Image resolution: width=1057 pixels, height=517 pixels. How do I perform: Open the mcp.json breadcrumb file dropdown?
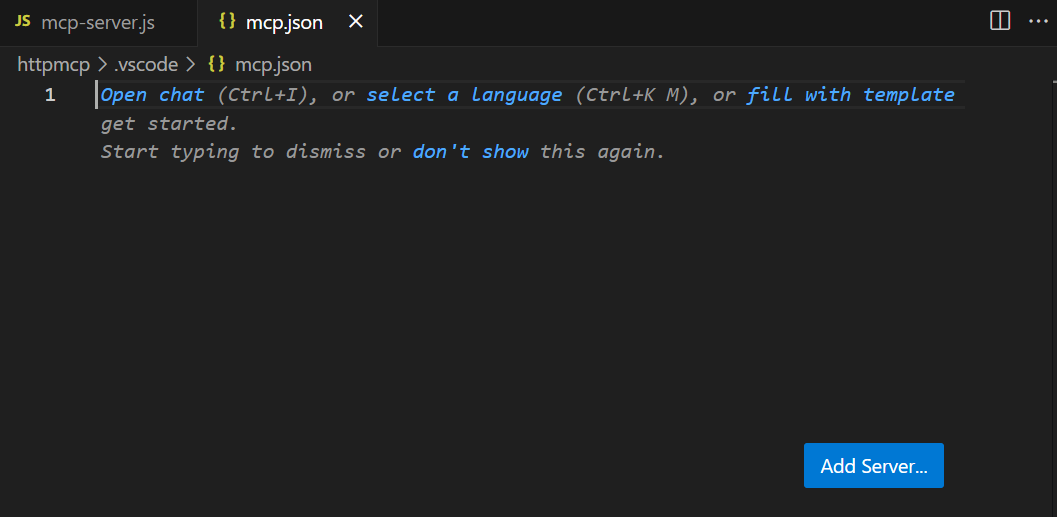coord(273,65)
